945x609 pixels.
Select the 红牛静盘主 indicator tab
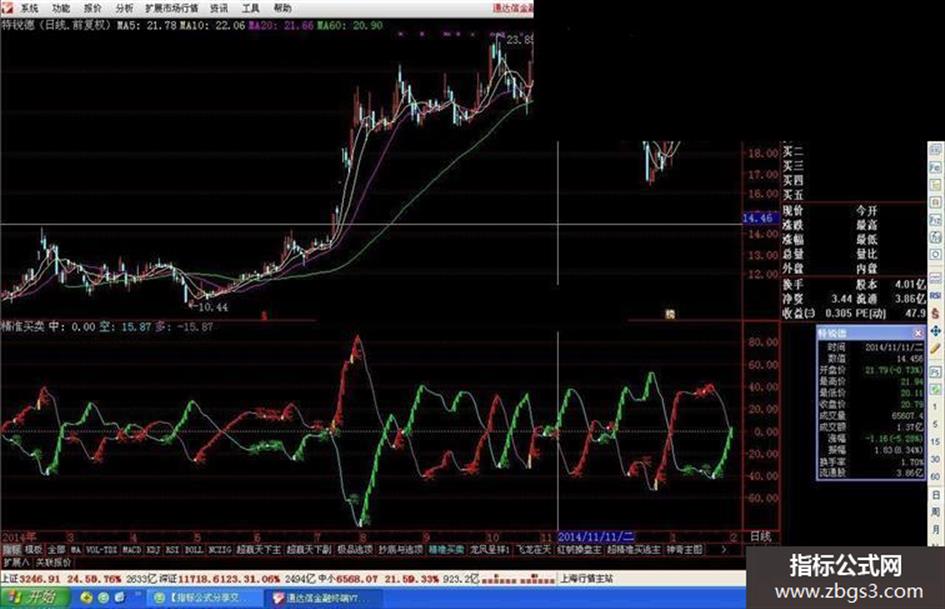tap(579, 549)
